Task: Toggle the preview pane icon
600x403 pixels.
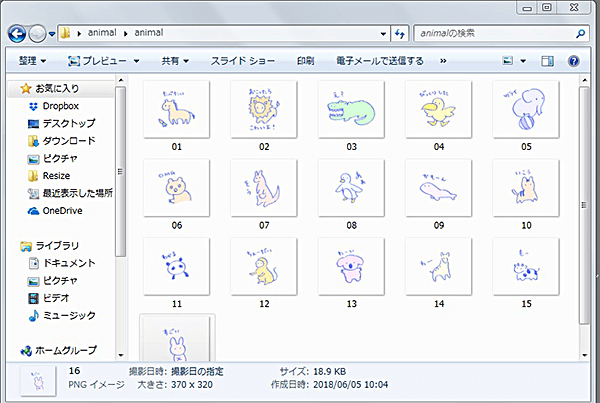Action: [547, 61]
